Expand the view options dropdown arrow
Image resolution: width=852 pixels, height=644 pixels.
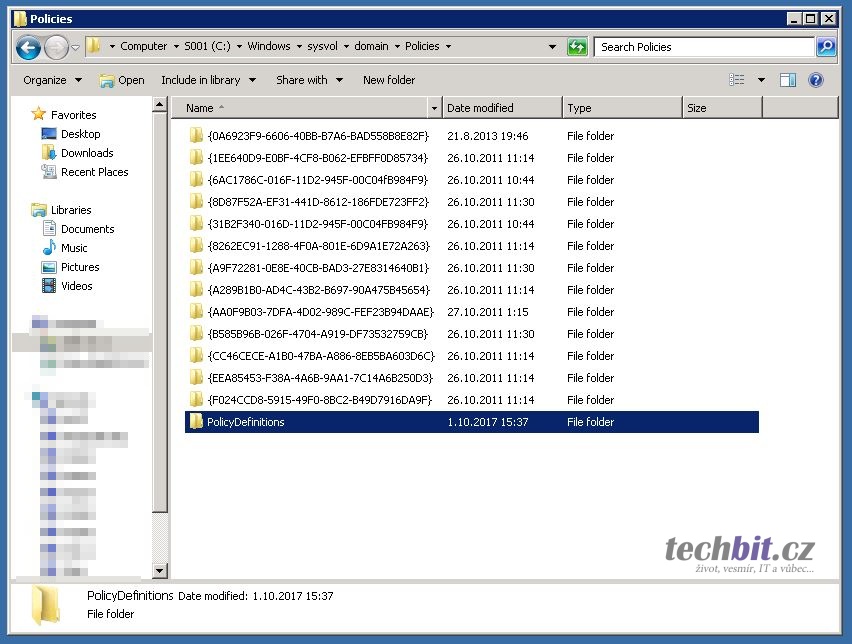(761, 80)
